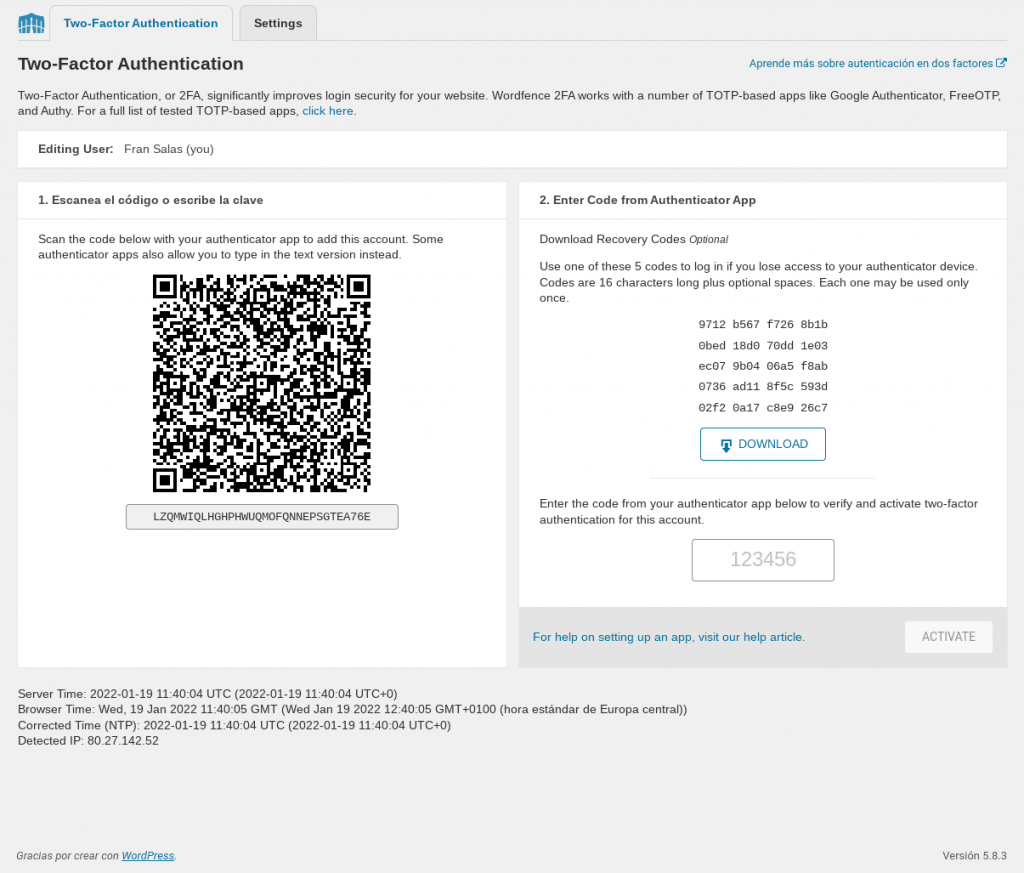The width and height of the screenshot is (1024, 873).
Task: Click the Two-Factor Authentication page heading
Action: pyautogui.click(x=131, y=63)
